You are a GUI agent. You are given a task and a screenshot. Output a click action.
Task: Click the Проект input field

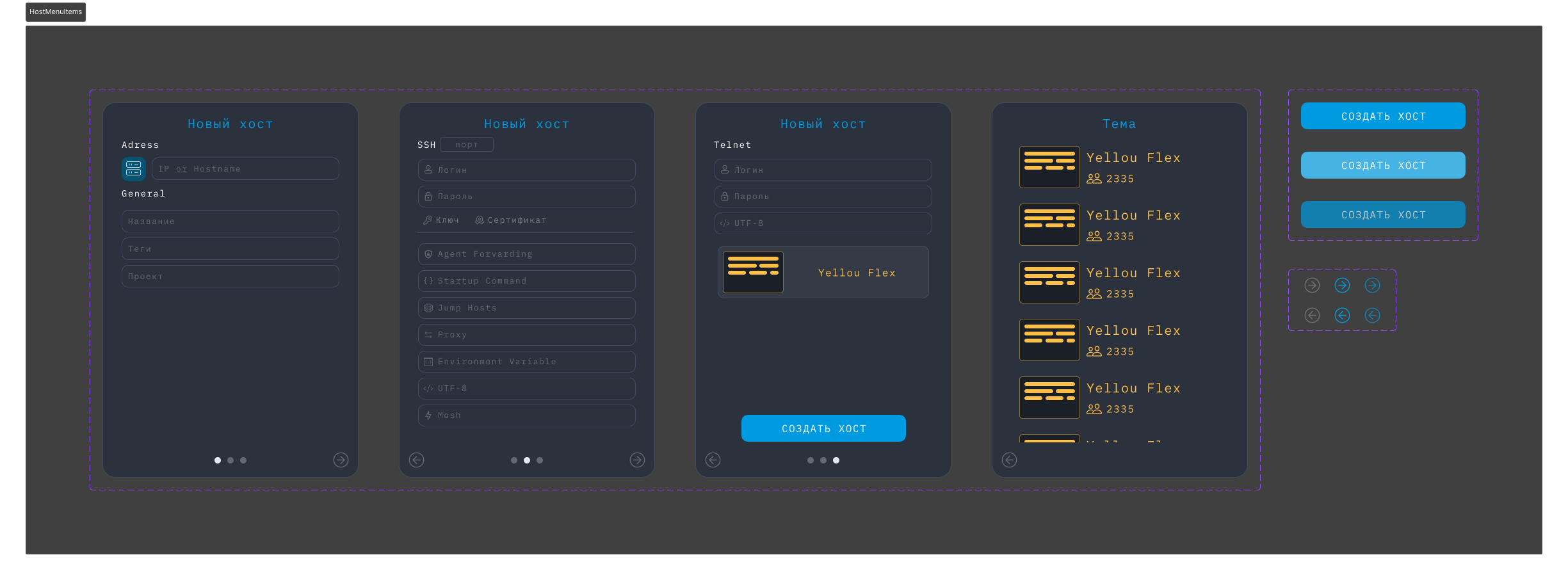tap(230, 276)
